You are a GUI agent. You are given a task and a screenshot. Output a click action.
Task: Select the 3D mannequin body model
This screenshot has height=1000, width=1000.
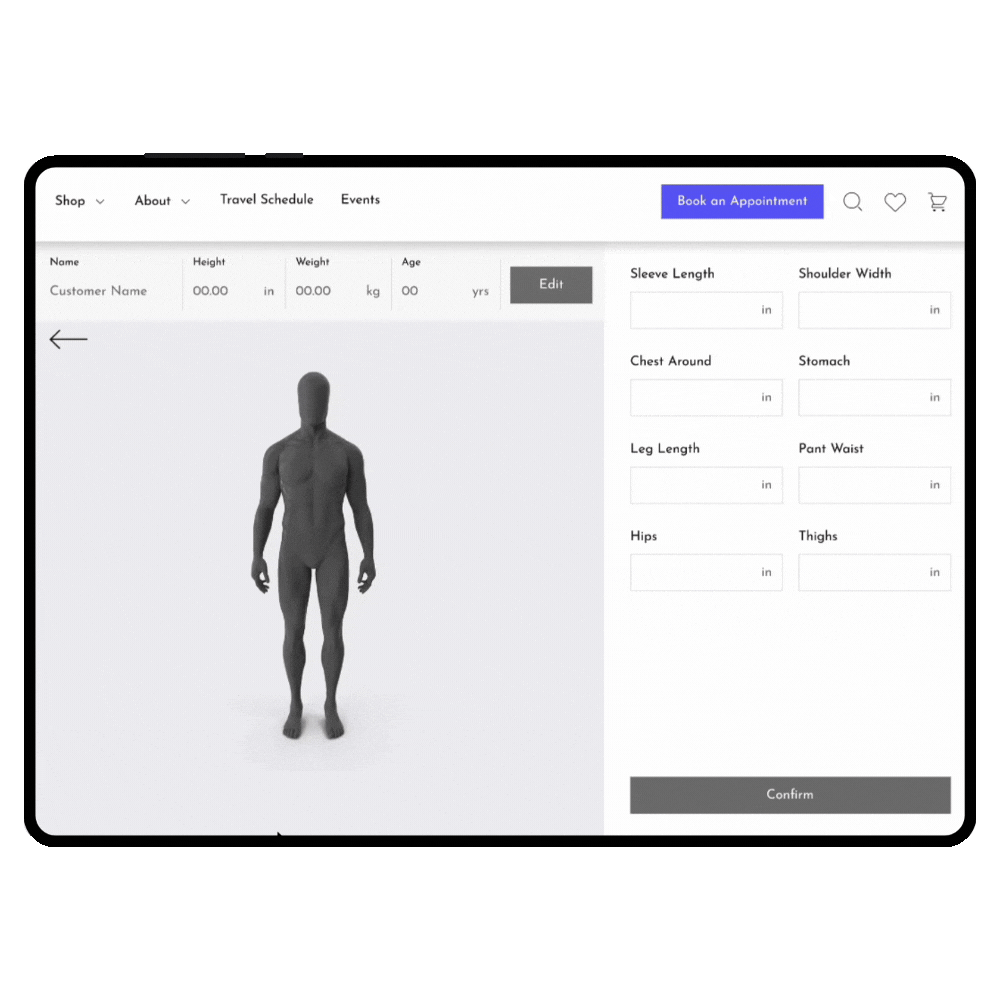tap(313, 555)
